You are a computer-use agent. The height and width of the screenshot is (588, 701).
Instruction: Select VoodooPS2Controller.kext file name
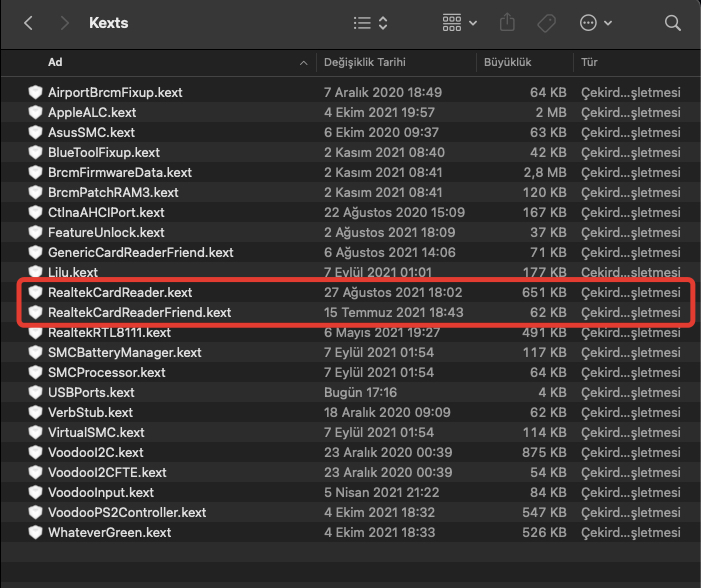click(127, 513)
